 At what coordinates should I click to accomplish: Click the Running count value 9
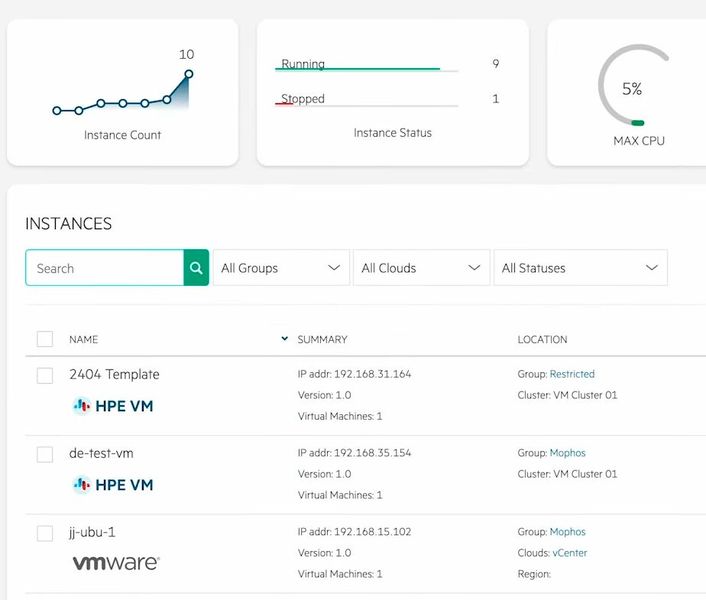pyautogui.click(x=496, y=63)
